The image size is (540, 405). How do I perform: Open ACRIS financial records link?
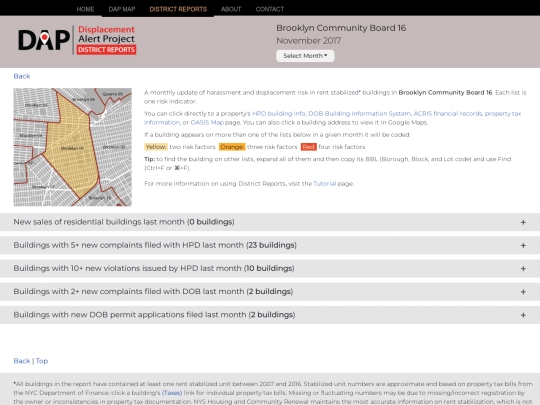tap(448, 113)
